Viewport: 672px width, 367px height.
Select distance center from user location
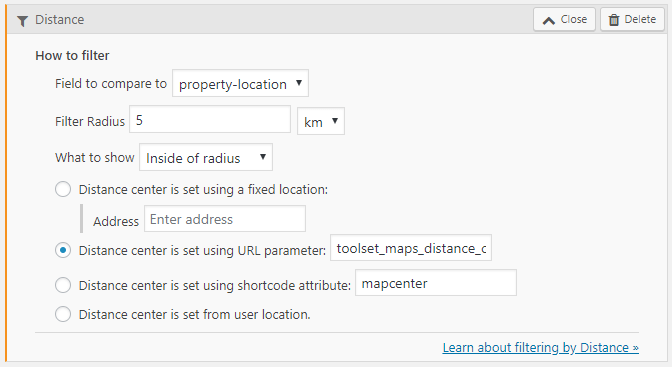point(63,314)
